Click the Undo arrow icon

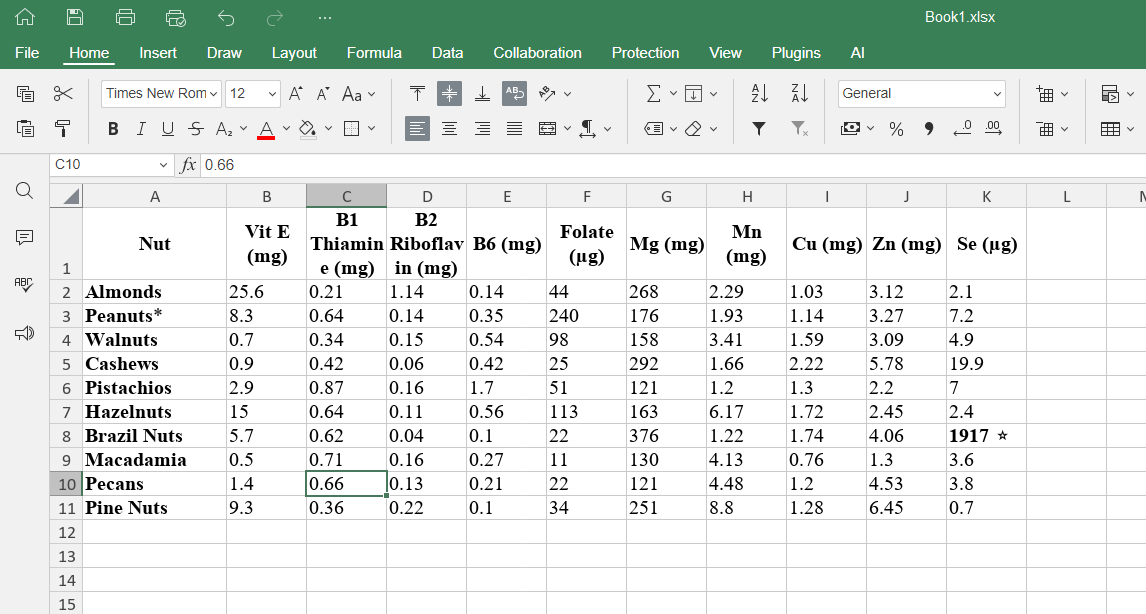226,17
